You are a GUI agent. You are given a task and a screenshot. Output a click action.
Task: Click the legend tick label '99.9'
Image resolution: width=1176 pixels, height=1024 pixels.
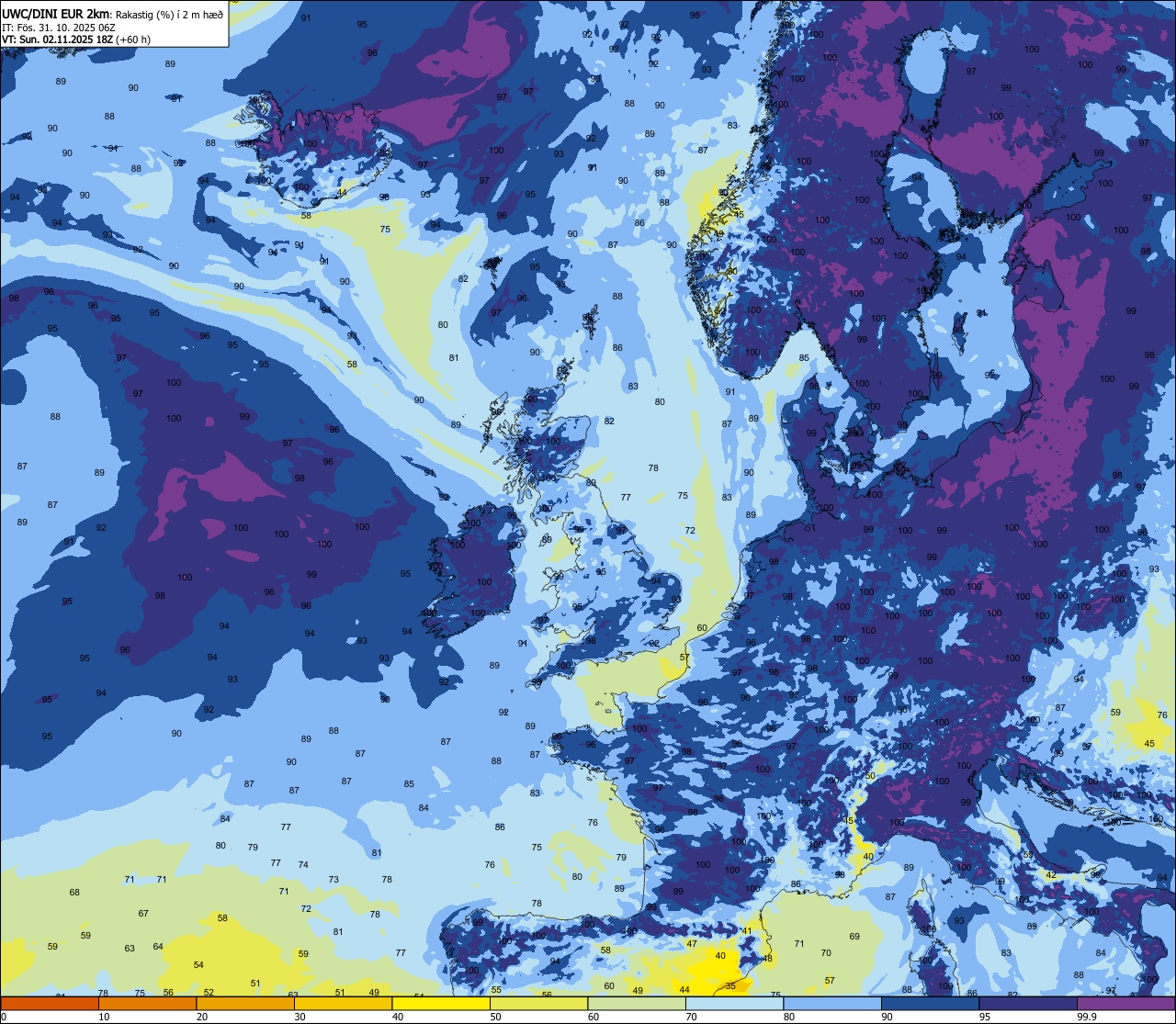(x=1088, y=1017)
